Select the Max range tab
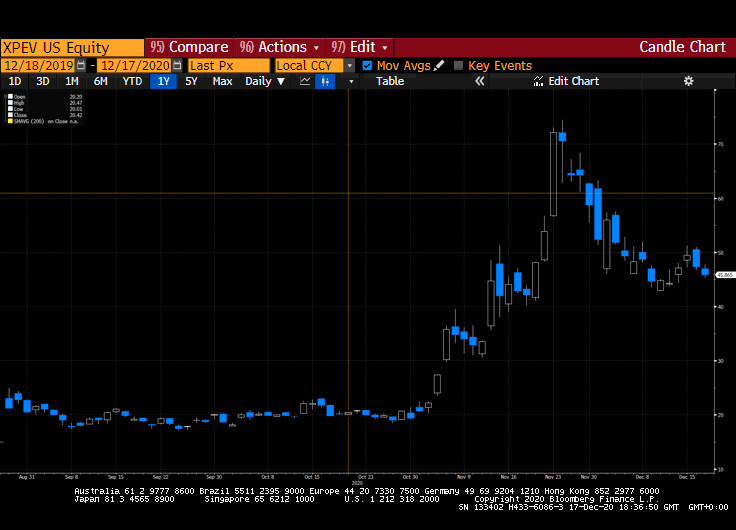The height and width of the screenshot is (530, 736). point(222,81)
